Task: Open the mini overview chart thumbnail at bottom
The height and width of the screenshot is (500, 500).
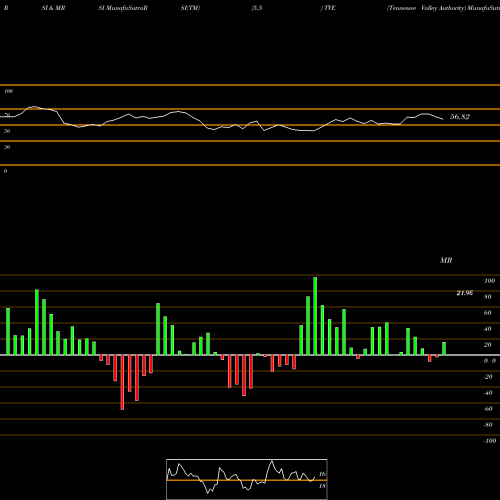Action: tap(247, 479)
